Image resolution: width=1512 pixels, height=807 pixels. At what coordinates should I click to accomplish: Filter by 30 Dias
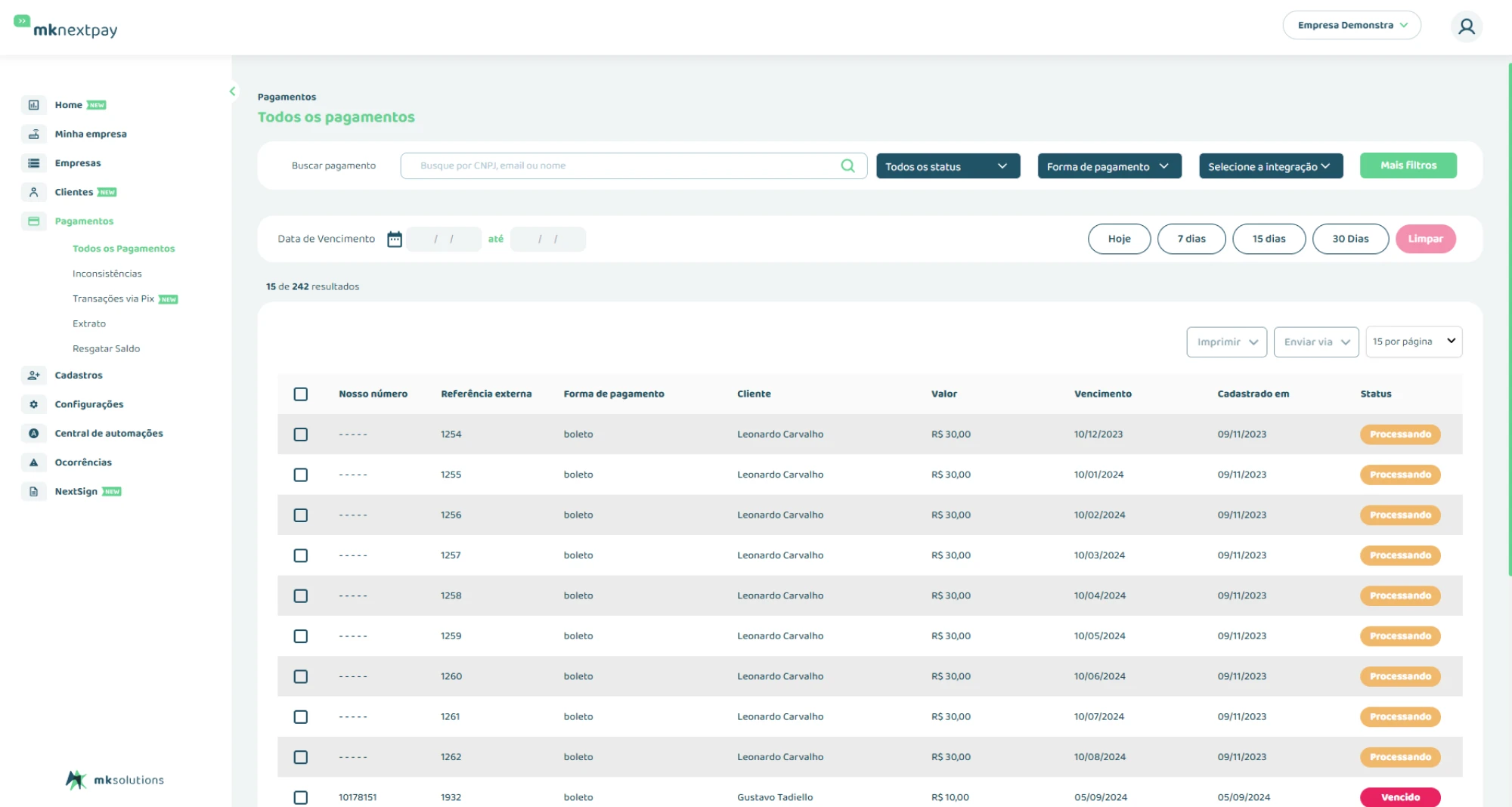(1350, 239)
